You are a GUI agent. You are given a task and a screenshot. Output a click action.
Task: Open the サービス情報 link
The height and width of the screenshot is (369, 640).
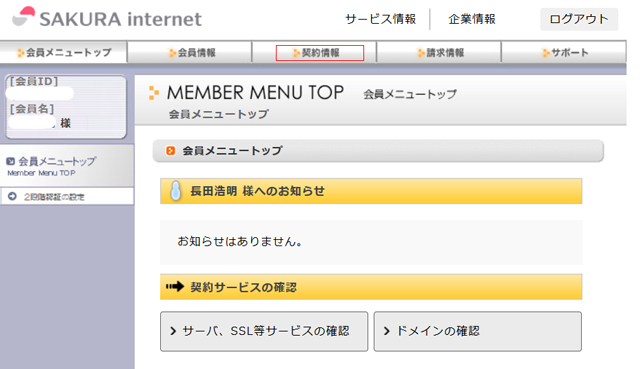(x=380, y=19)
